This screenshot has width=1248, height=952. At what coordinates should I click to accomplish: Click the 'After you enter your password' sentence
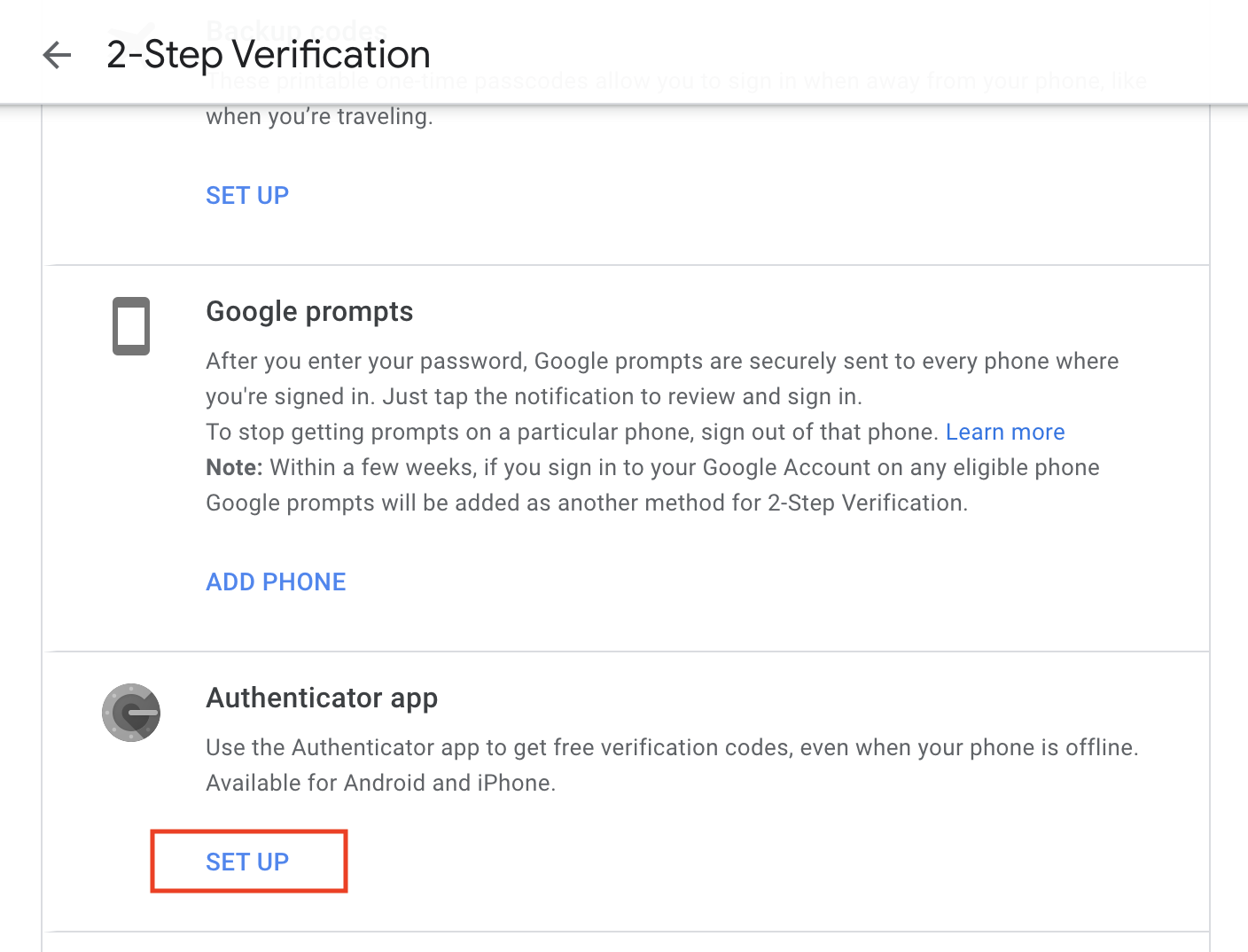point(662,361)
